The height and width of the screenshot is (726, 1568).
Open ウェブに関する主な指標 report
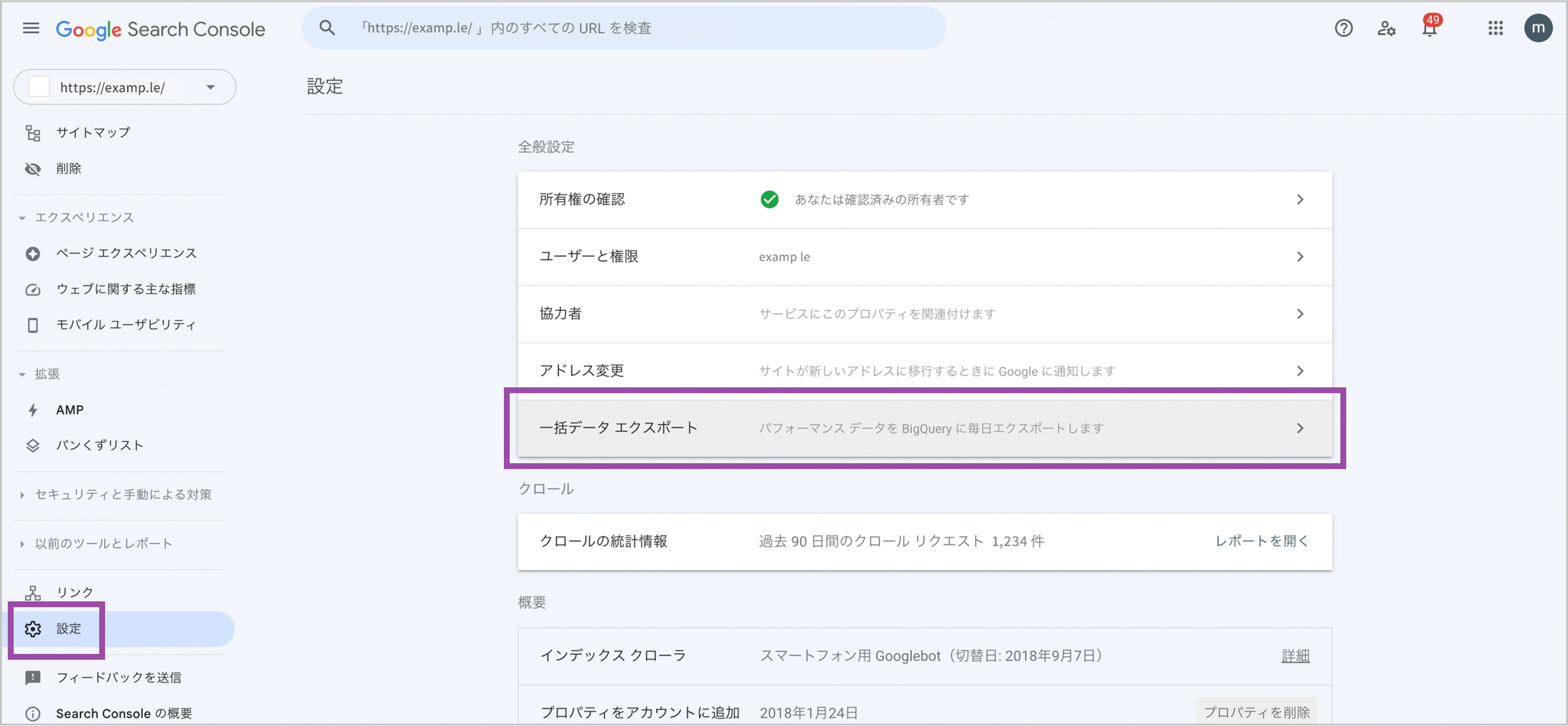[x=126, y=289]
